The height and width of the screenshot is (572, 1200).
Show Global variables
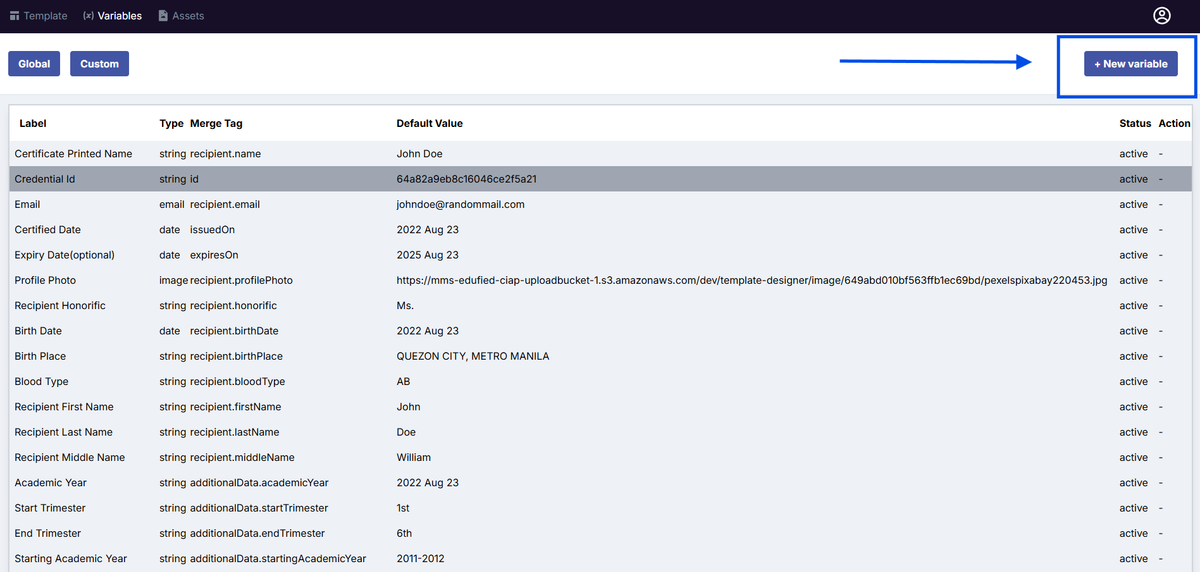(34, 63)
